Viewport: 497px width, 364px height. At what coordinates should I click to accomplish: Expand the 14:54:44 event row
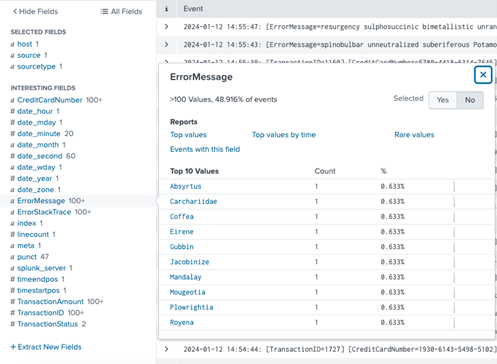pyautogui.click(x=166, y=349)
